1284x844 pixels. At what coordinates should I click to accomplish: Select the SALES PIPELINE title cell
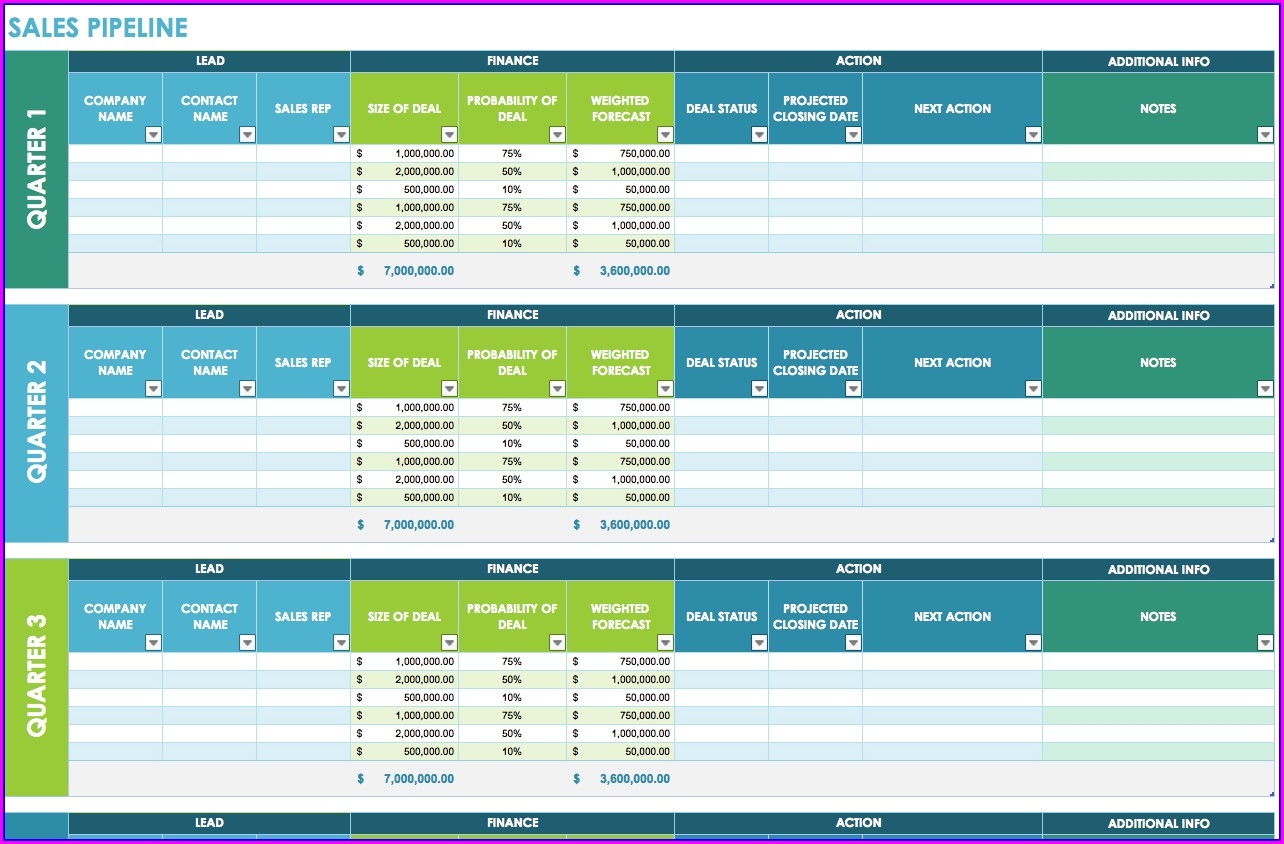98,28
